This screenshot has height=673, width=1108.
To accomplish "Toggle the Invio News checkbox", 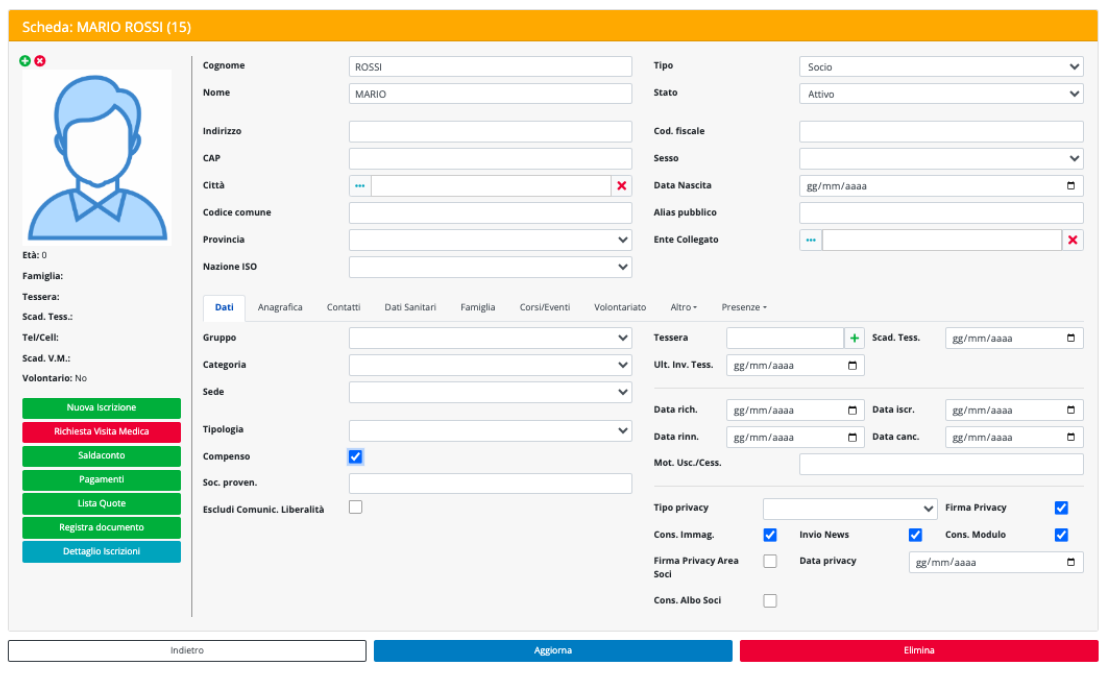I will tap(915, 535).
